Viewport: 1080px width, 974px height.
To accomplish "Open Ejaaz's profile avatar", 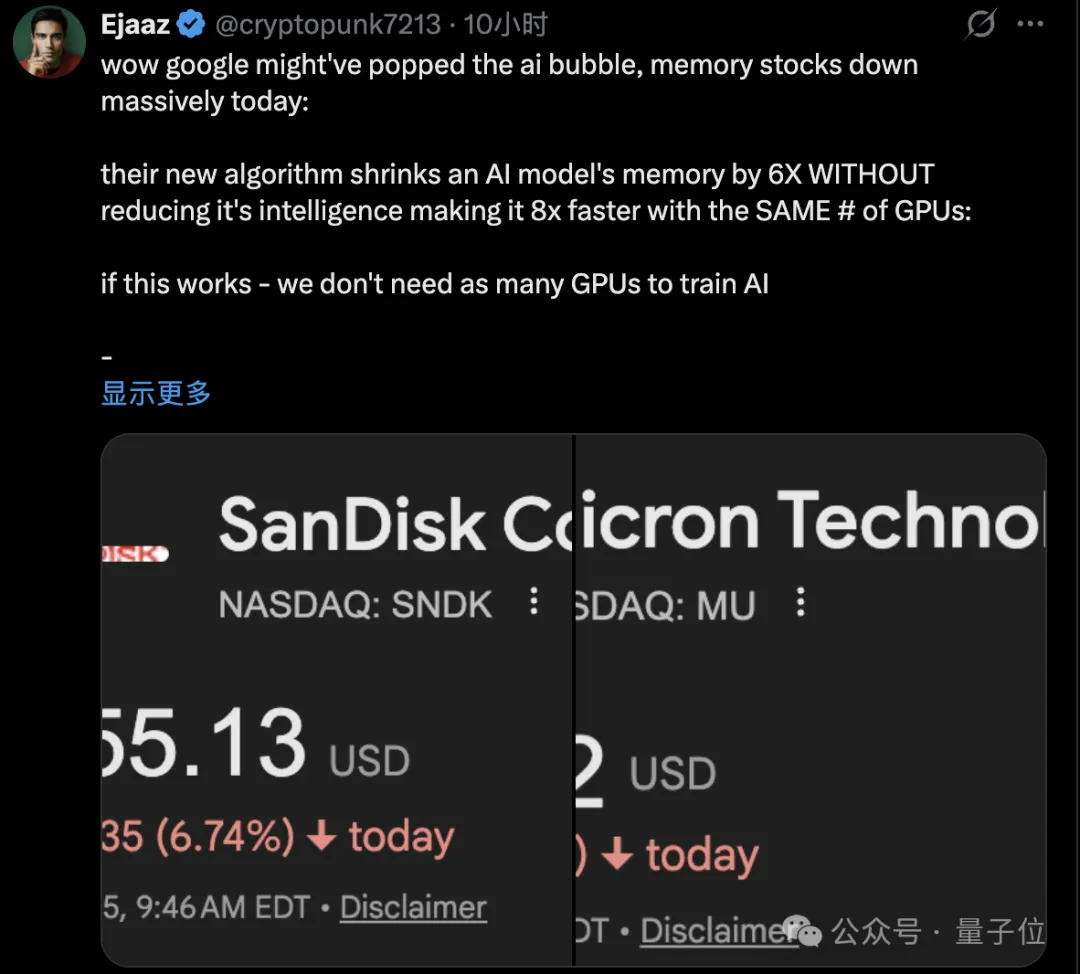I will 49,42.
